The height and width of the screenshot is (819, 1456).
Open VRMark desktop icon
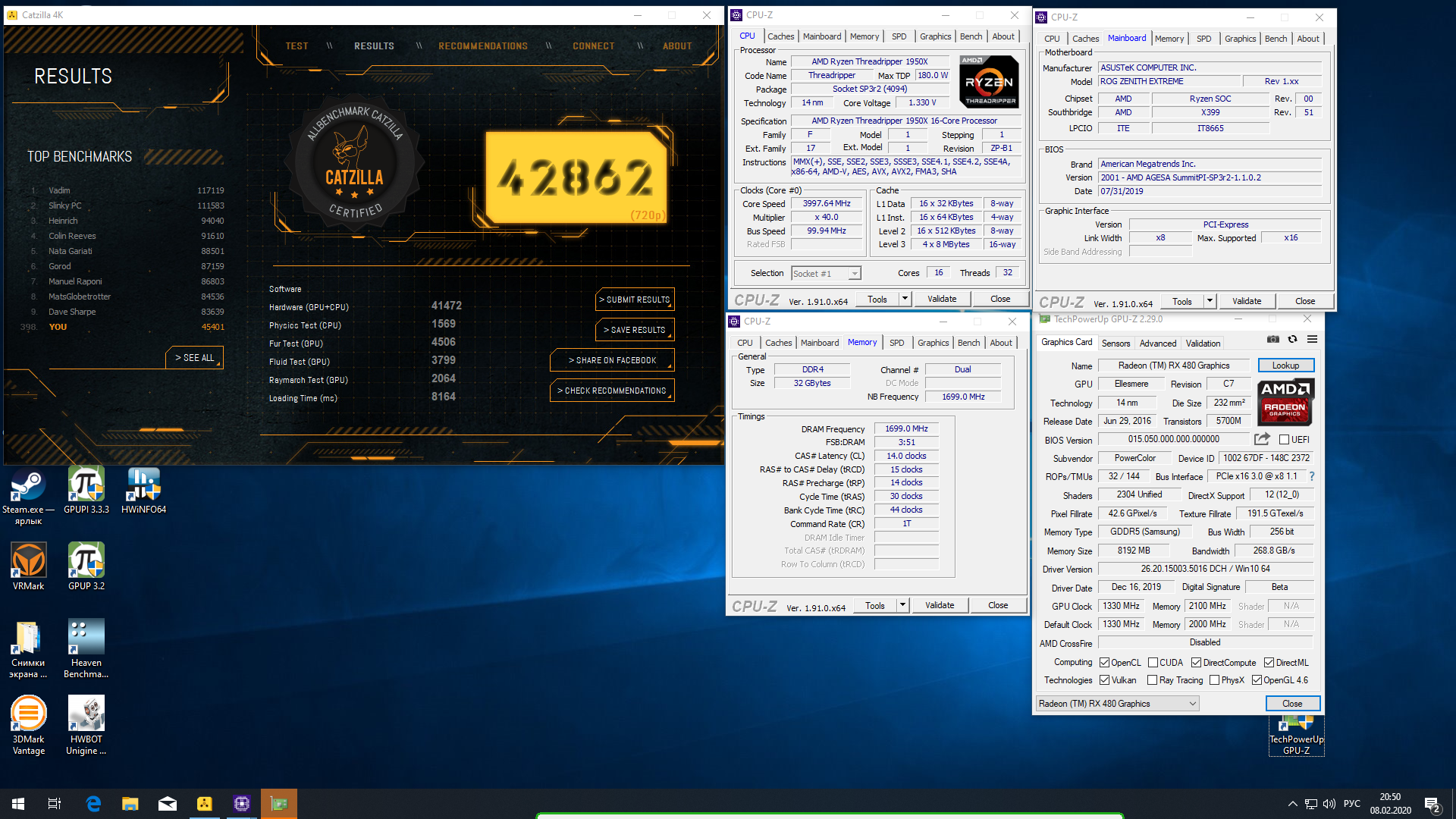pyautogui.click(x=28, y=567)
